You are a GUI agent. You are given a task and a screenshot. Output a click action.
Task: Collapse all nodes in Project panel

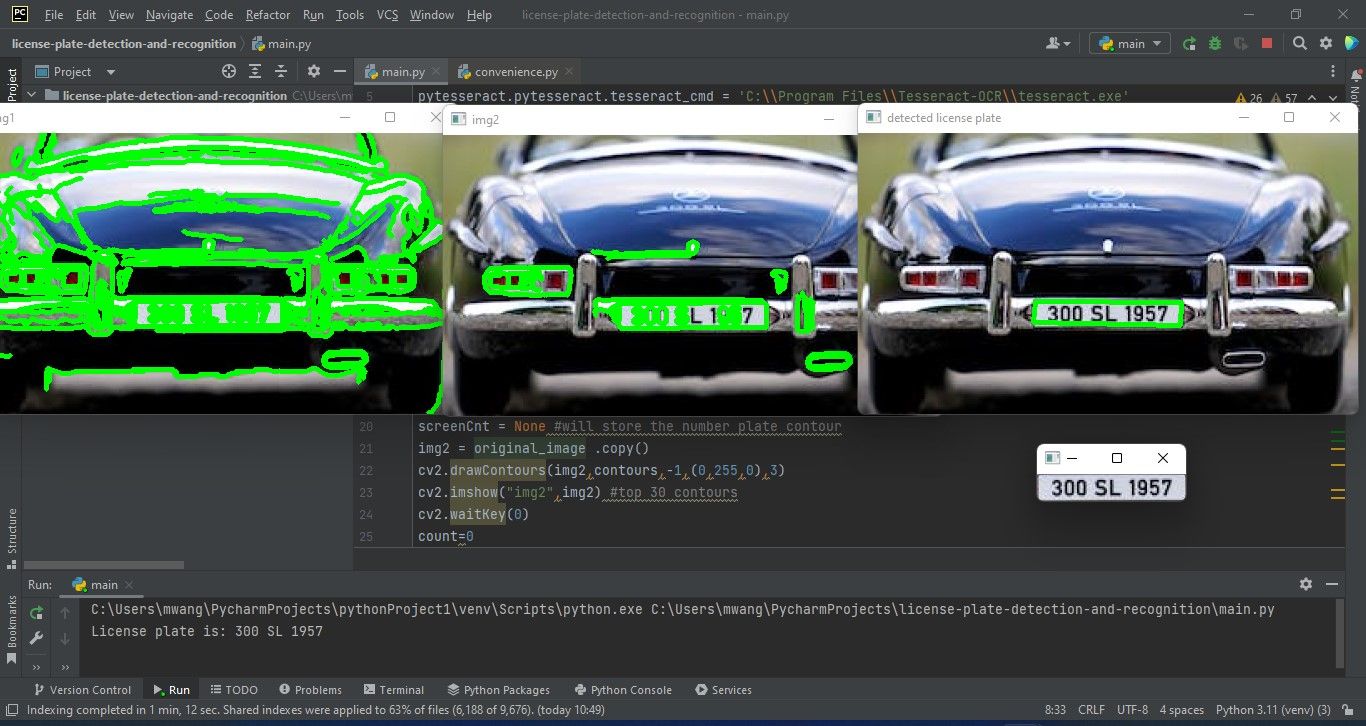[x=282, y=72]
